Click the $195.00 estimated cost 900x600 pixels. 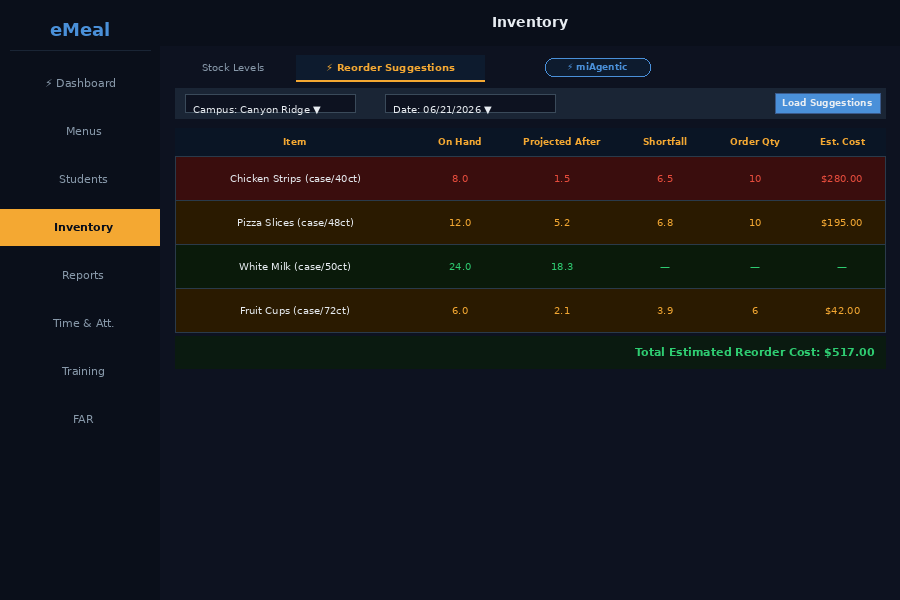click(x=841, y=223)
